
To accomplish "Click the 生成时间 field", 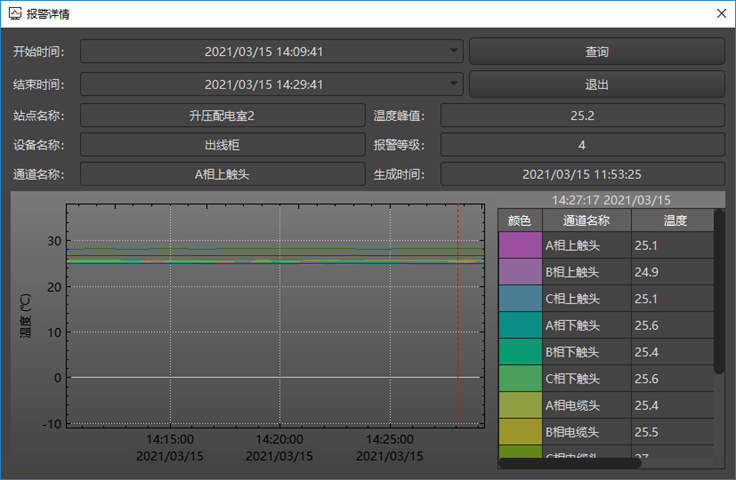I will [582, 174].
